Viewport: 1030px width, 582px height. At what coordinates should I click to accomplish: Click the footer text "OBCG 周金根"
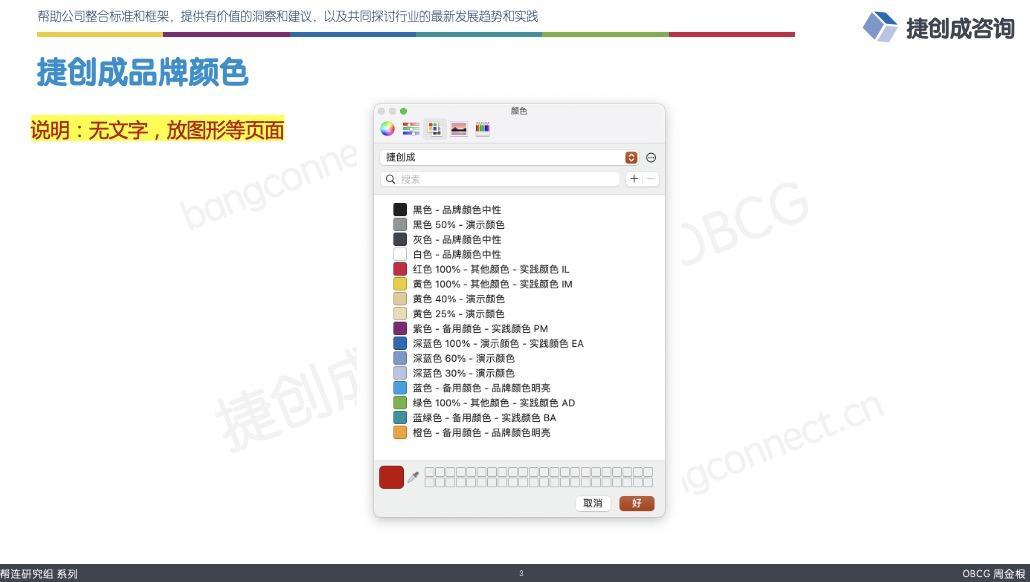pyautogui.click(x=994, y=574)
